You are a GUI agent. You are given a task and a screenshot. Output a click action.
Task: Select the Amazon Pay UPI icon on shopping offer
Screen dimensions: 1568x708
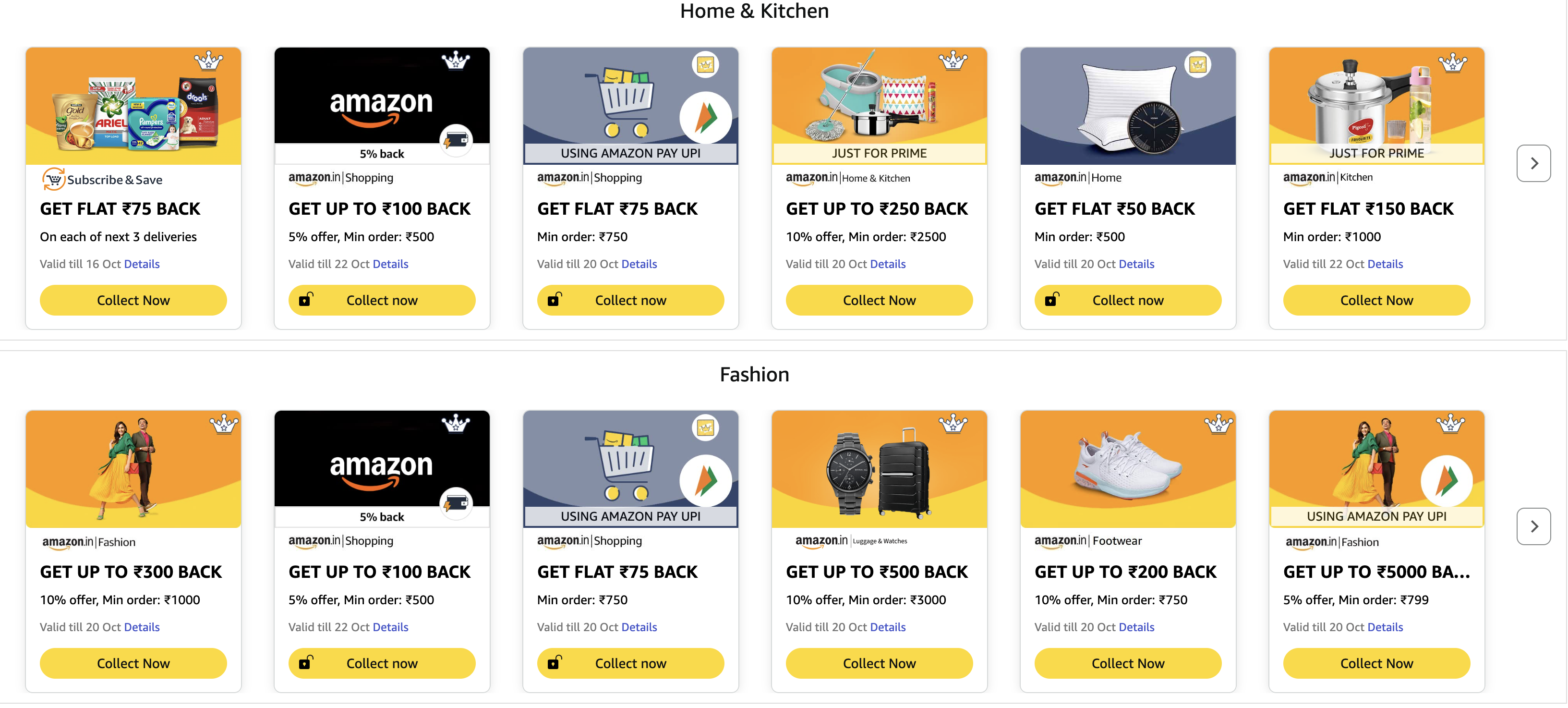[x=706, y=119]
